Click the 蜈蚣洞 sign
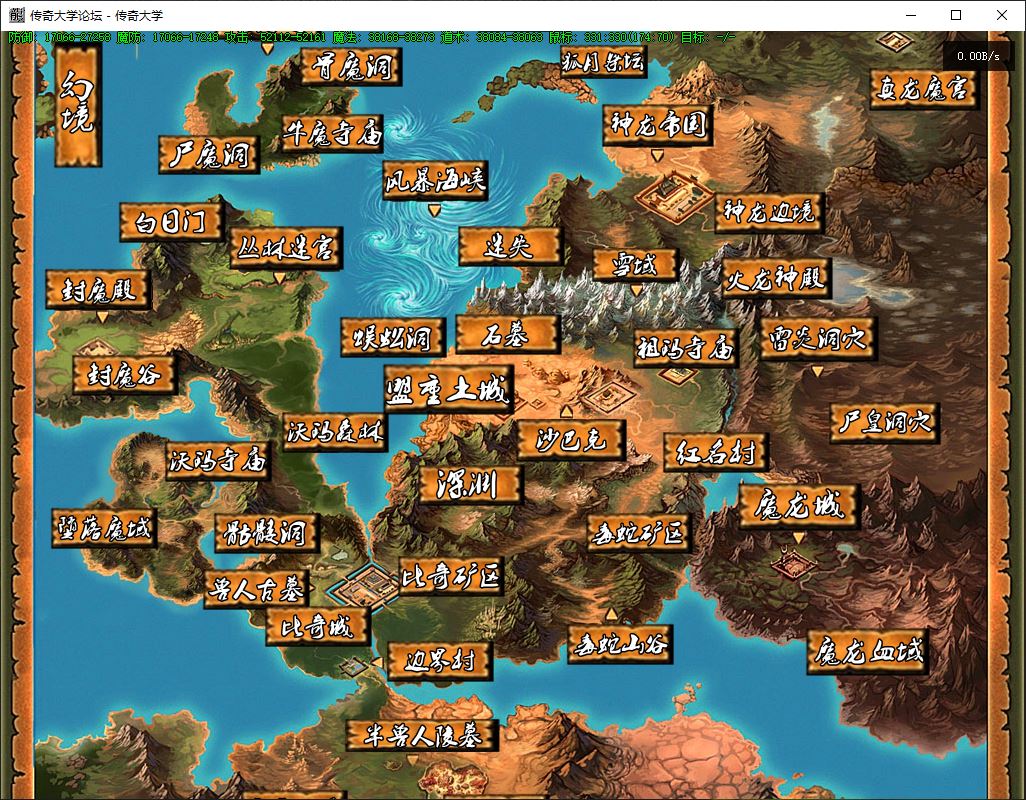The height and width of the screenshot is (800, 1026). point(393,338)
